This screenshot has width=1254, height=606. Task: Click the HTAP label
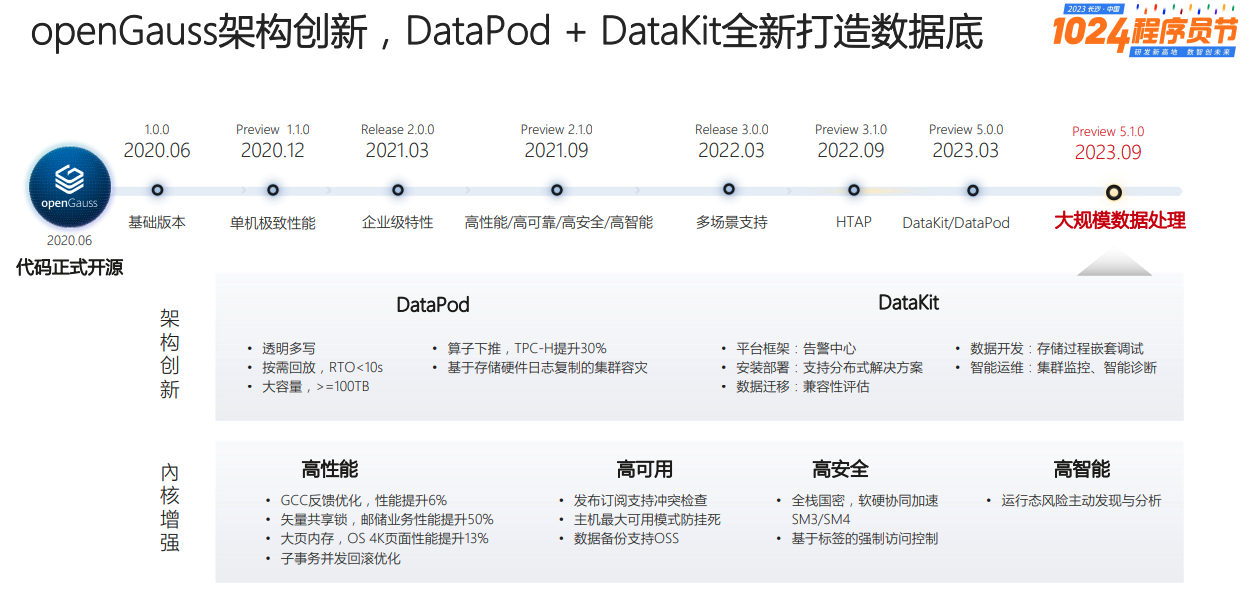click(x=853, y=222)
